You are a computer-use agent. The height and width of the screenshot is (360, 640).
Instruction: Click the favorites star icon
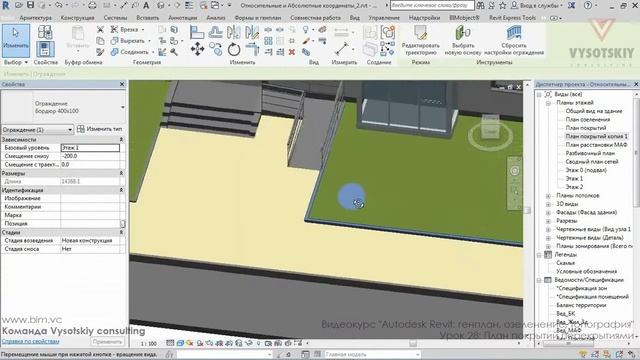[x=503, y=5]
